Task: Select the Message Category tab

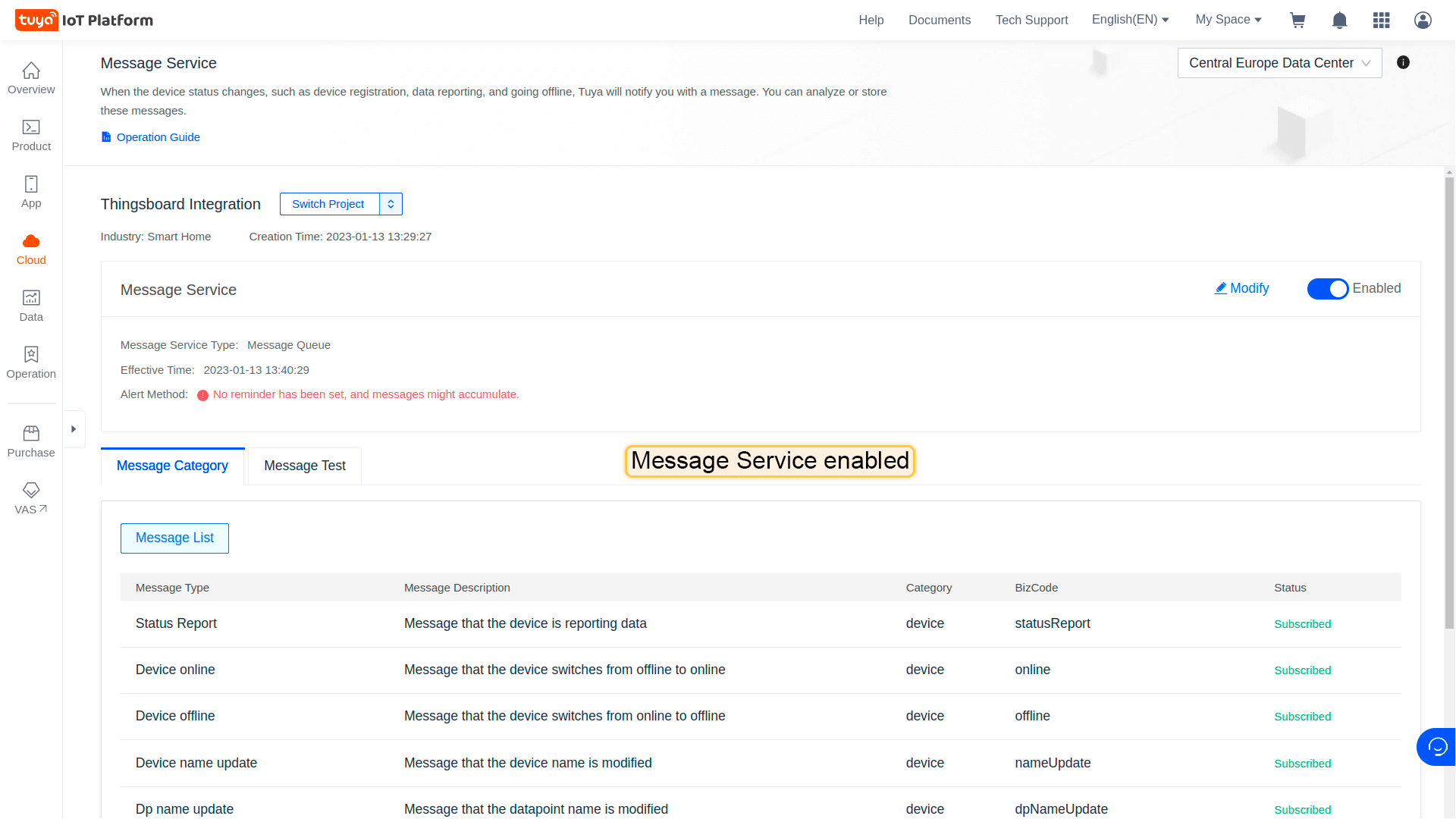Action: (172, 466)
